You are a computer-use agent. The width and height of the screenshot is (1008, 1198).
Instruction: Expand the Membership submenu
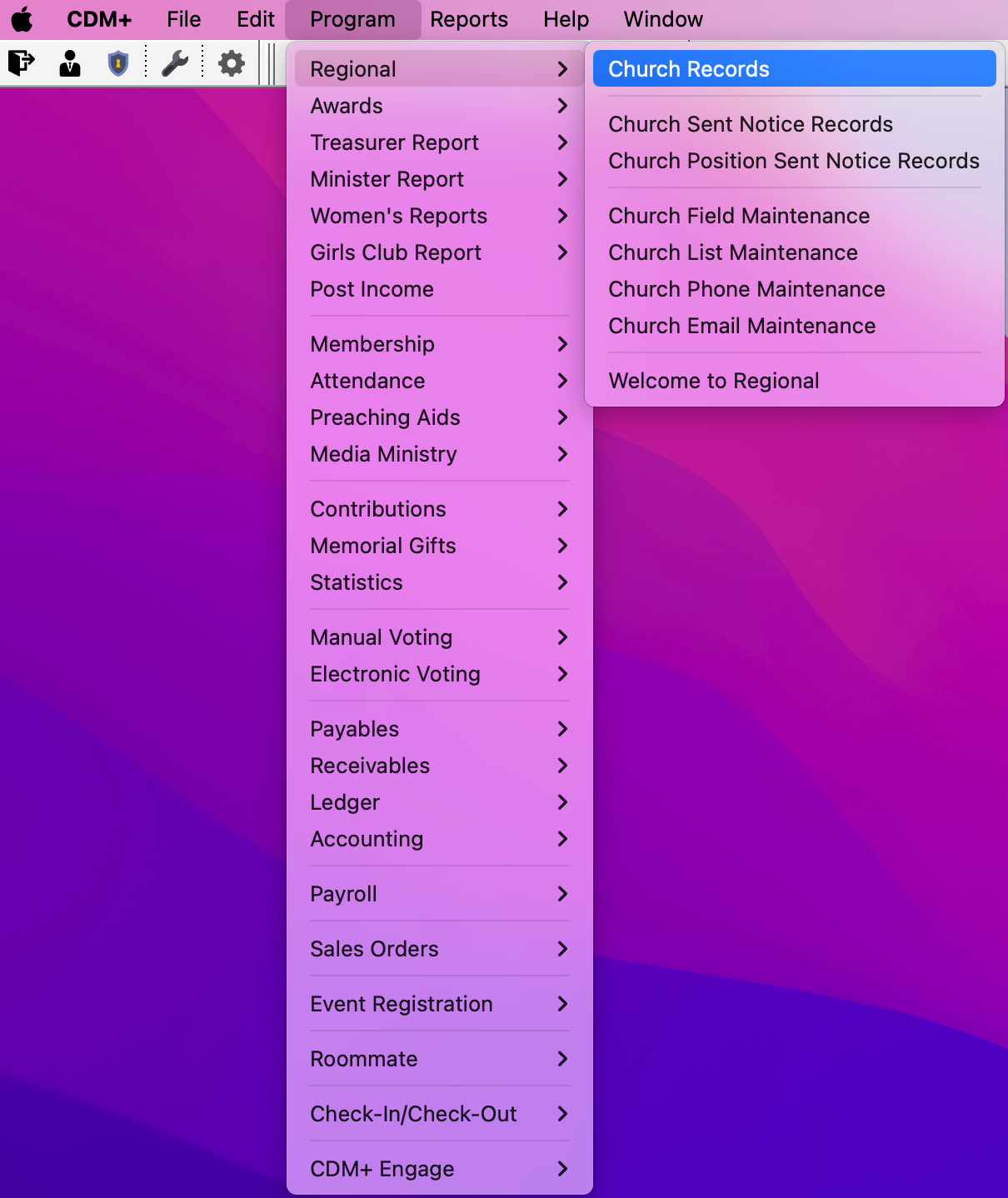[372, 343]
